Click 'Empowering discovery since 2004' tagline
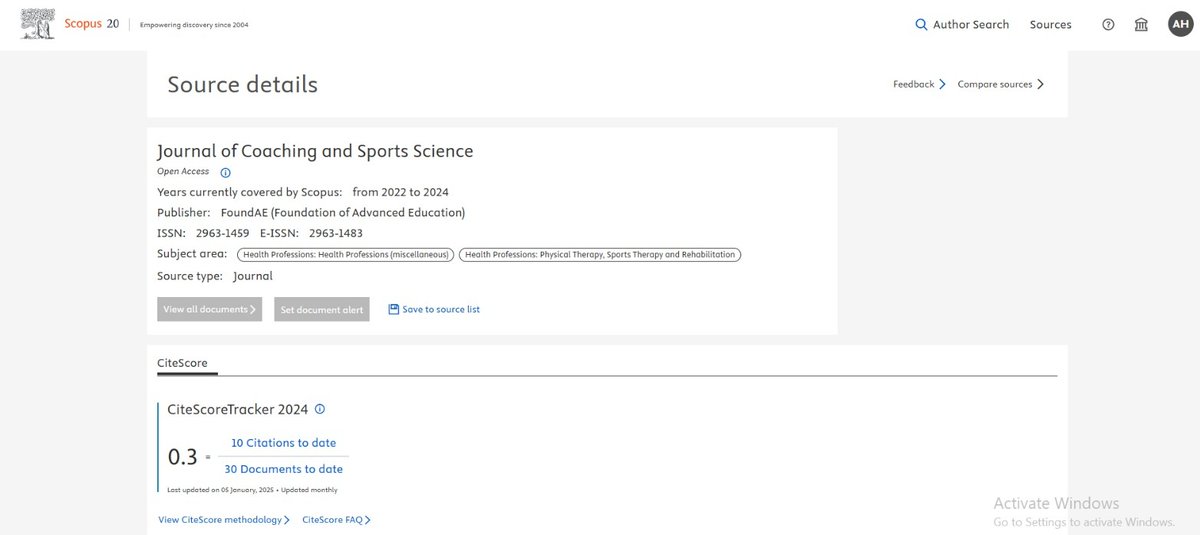 coord(194,25)
